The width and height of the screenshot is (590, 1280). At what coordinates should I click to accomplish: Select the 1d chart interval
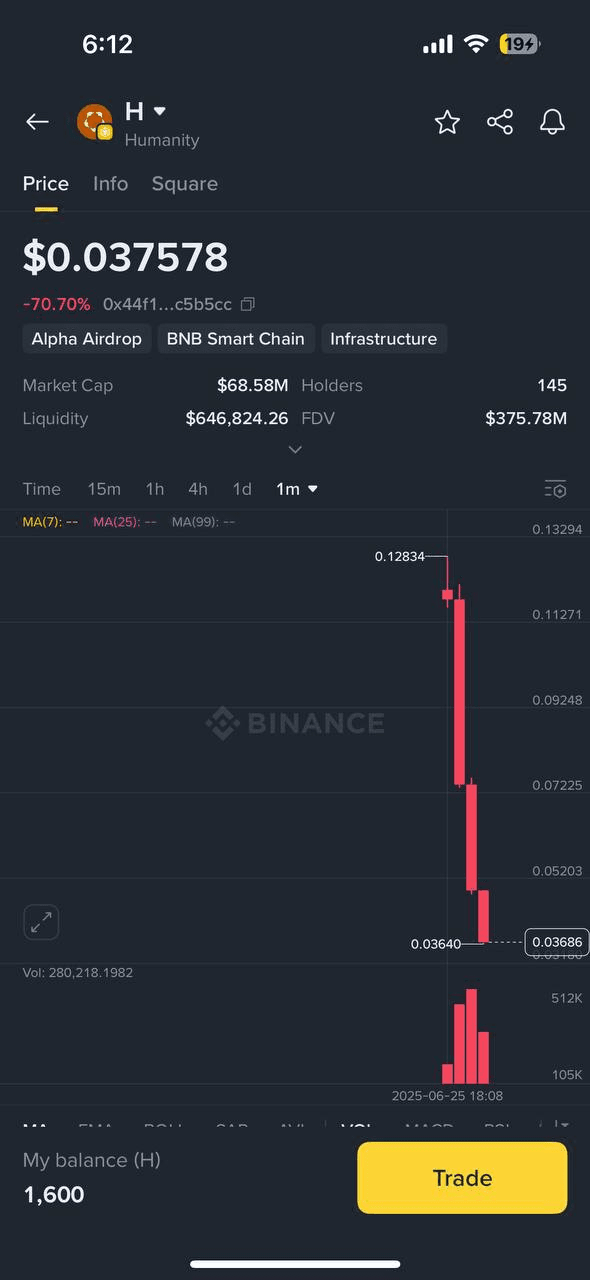click(242, 489)
